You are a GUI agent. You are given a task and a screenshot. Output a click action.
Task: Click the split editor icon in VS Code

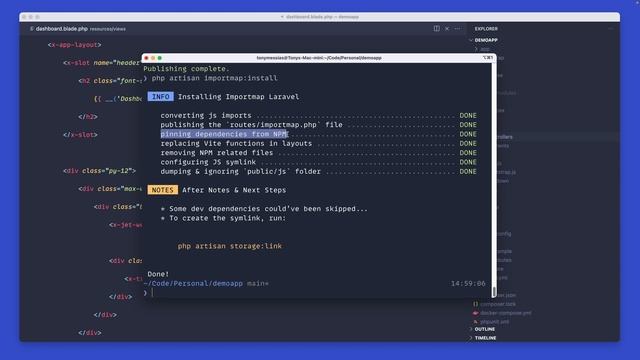point(437,29)
